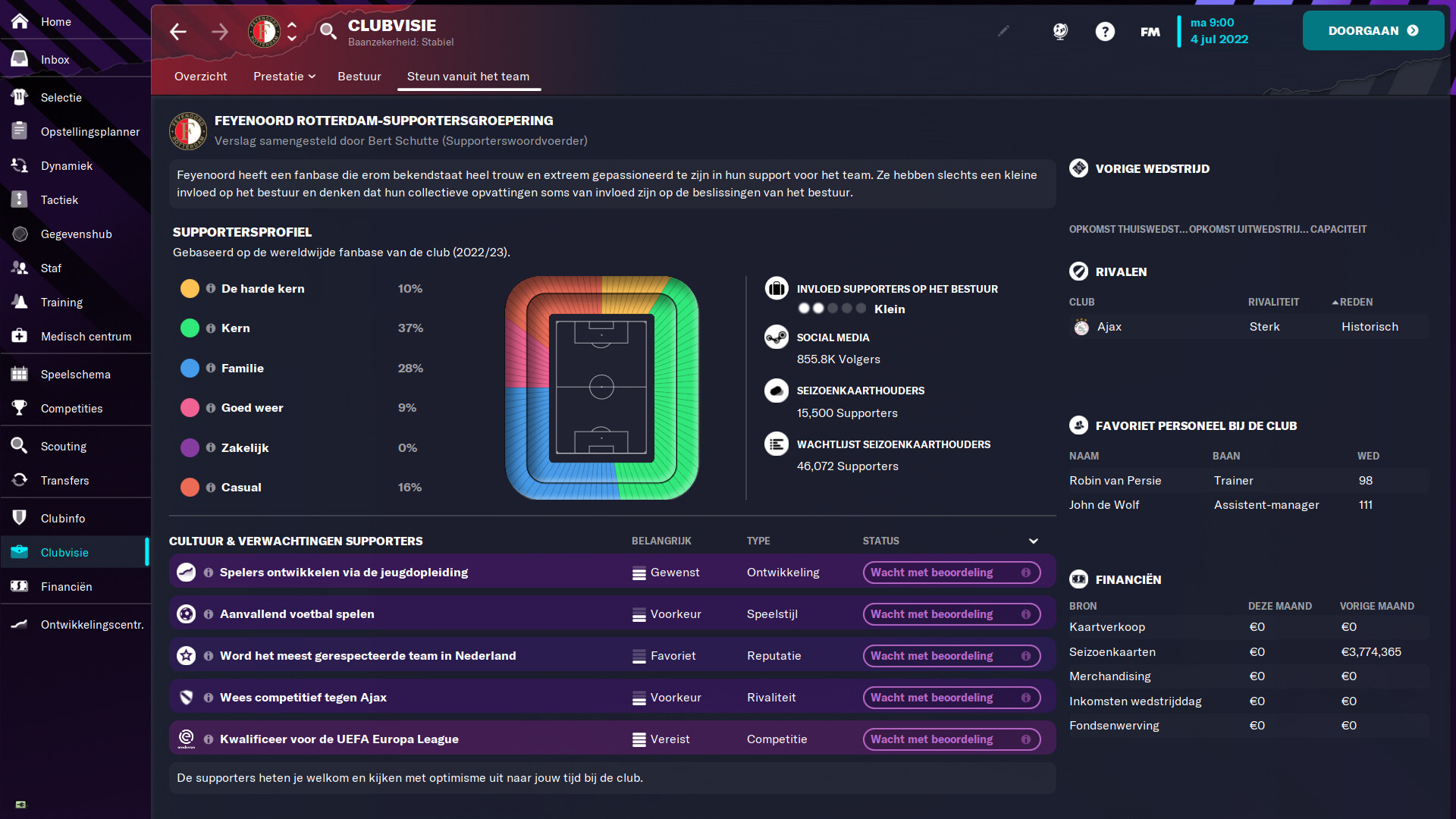Click the club switcher up-down arrows
Viewport: 1456px width, 819px height.
coord(292,31)
